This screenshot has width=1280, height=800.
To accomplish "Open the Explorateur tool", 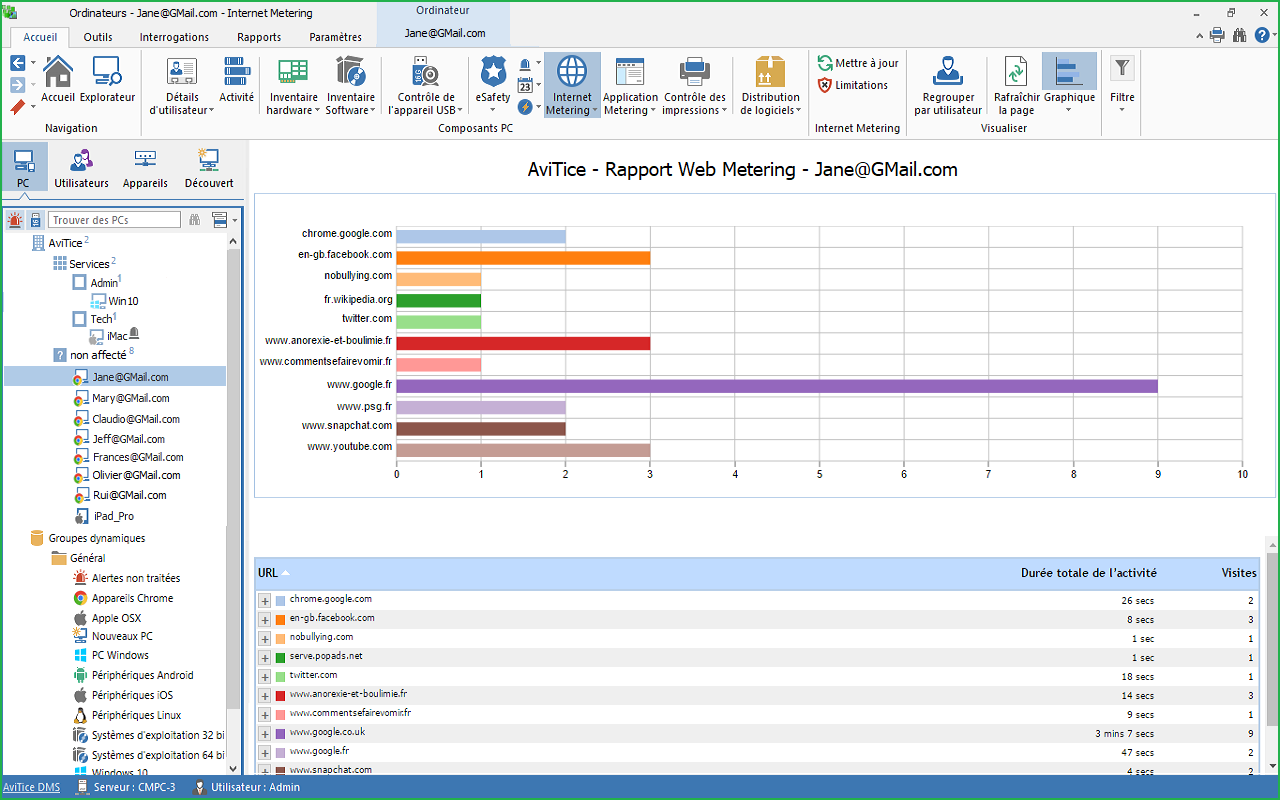I will [107, 80].
